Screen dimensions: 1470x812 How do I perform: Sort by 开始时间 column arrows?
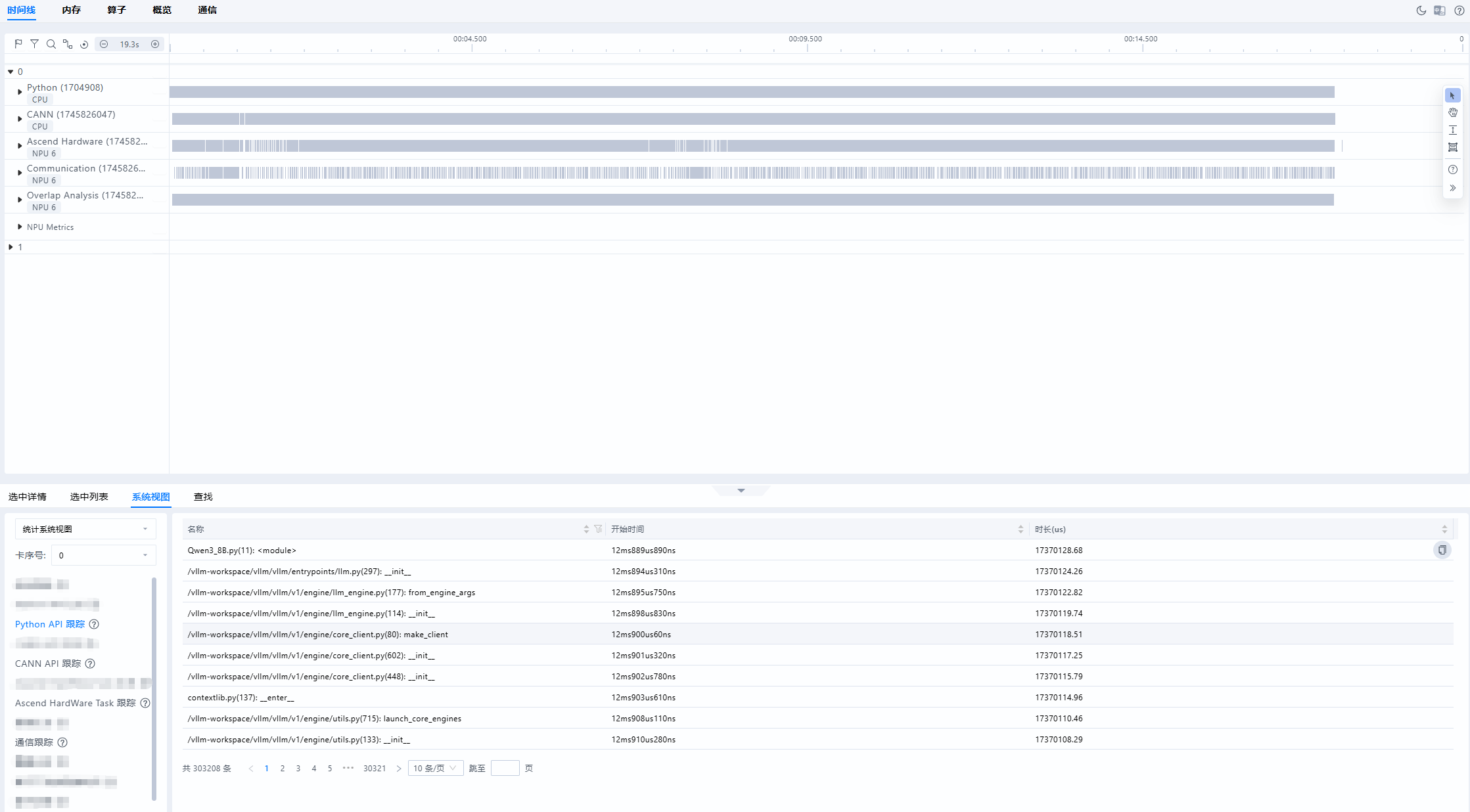[1021, 529]
